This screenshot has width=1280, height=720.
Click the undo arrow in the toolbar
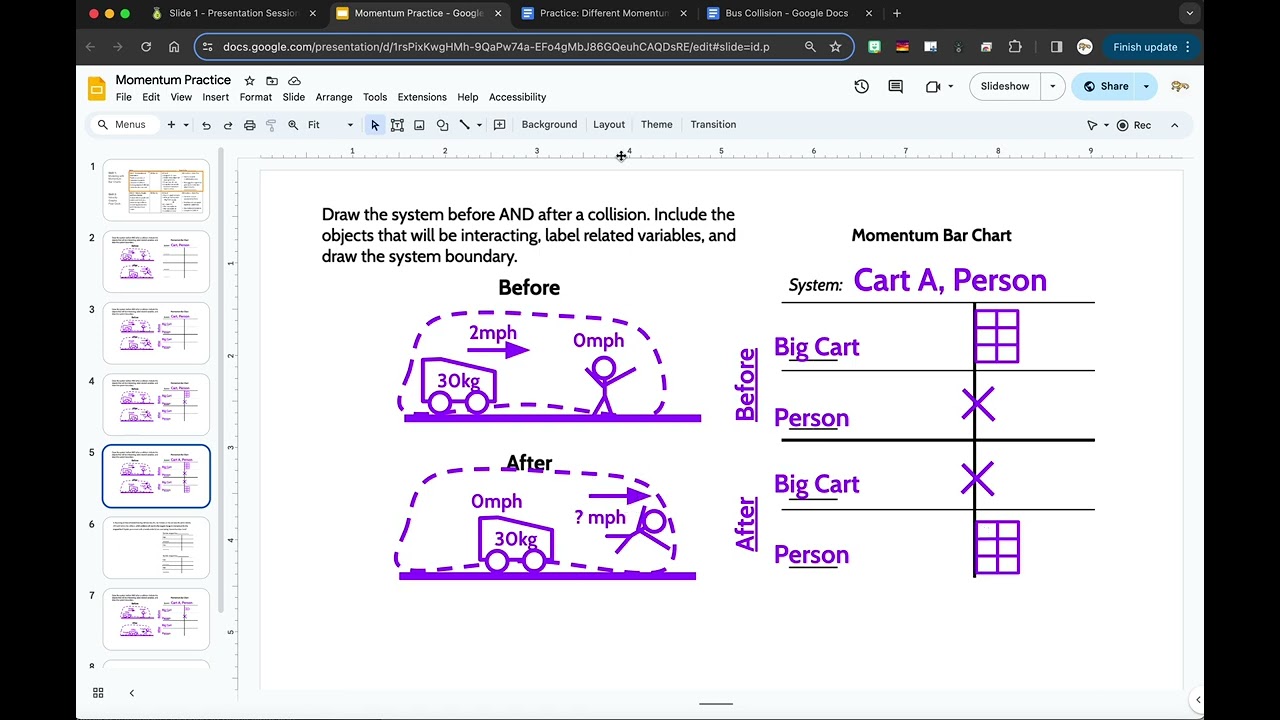pyautogui.click(x=206, y=125)
